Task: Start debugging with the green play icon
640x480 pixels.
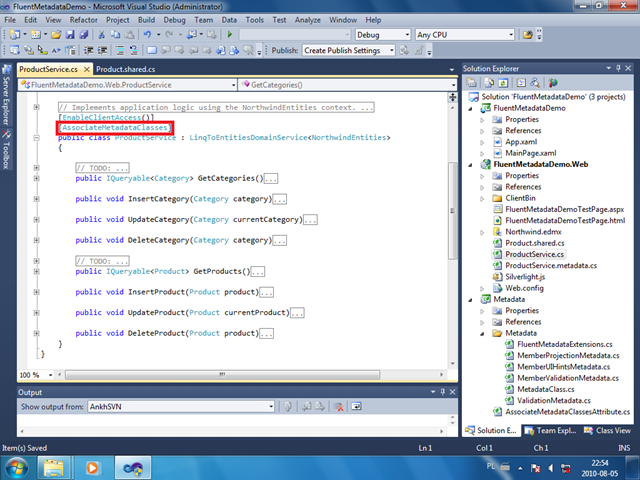Action: tap(230, 35)
